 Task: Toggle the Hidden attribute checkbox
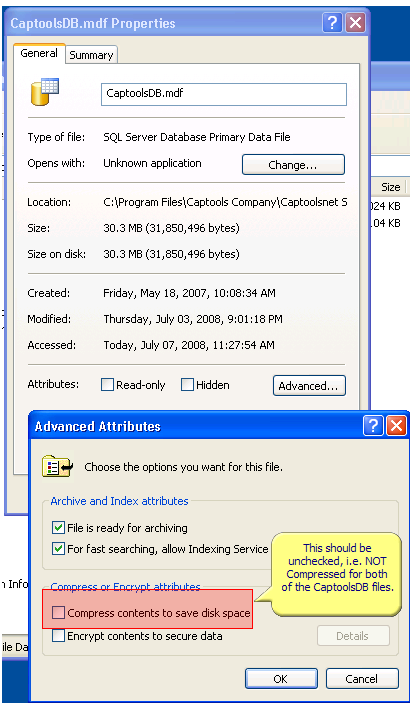(187, 385)
